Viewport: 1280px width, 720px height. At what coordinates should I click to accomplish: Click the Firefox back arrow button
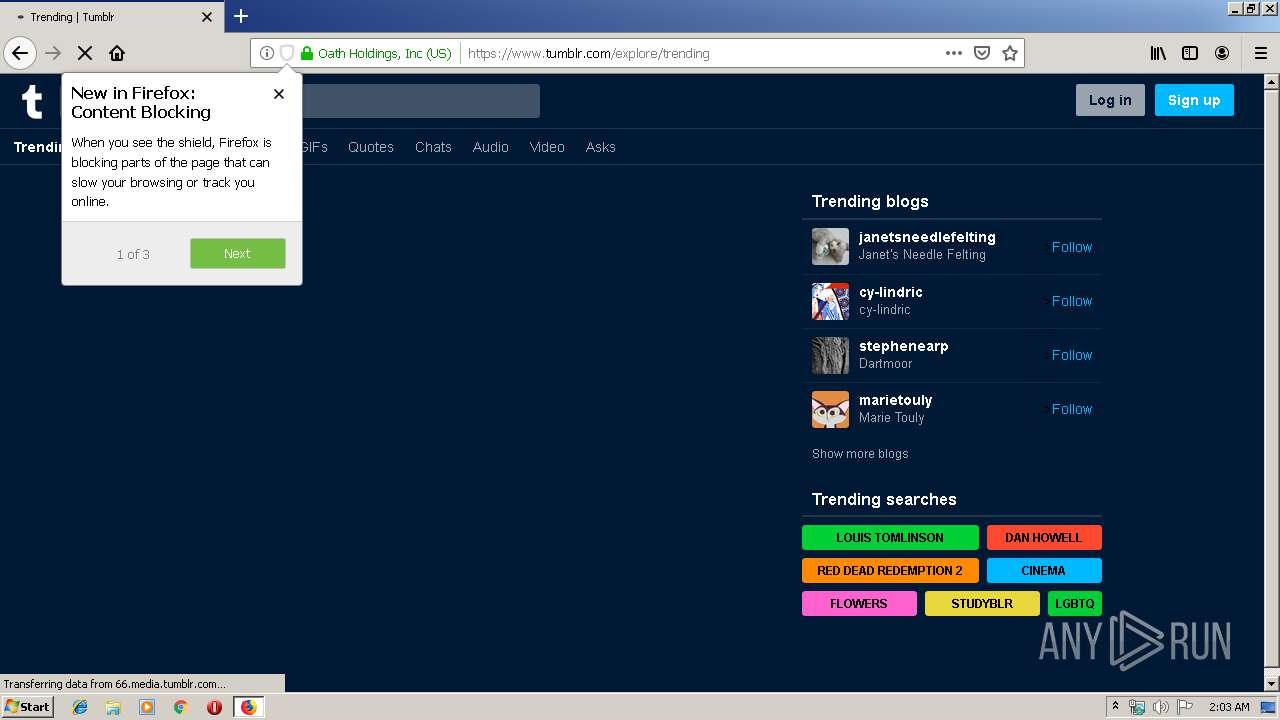20,53
